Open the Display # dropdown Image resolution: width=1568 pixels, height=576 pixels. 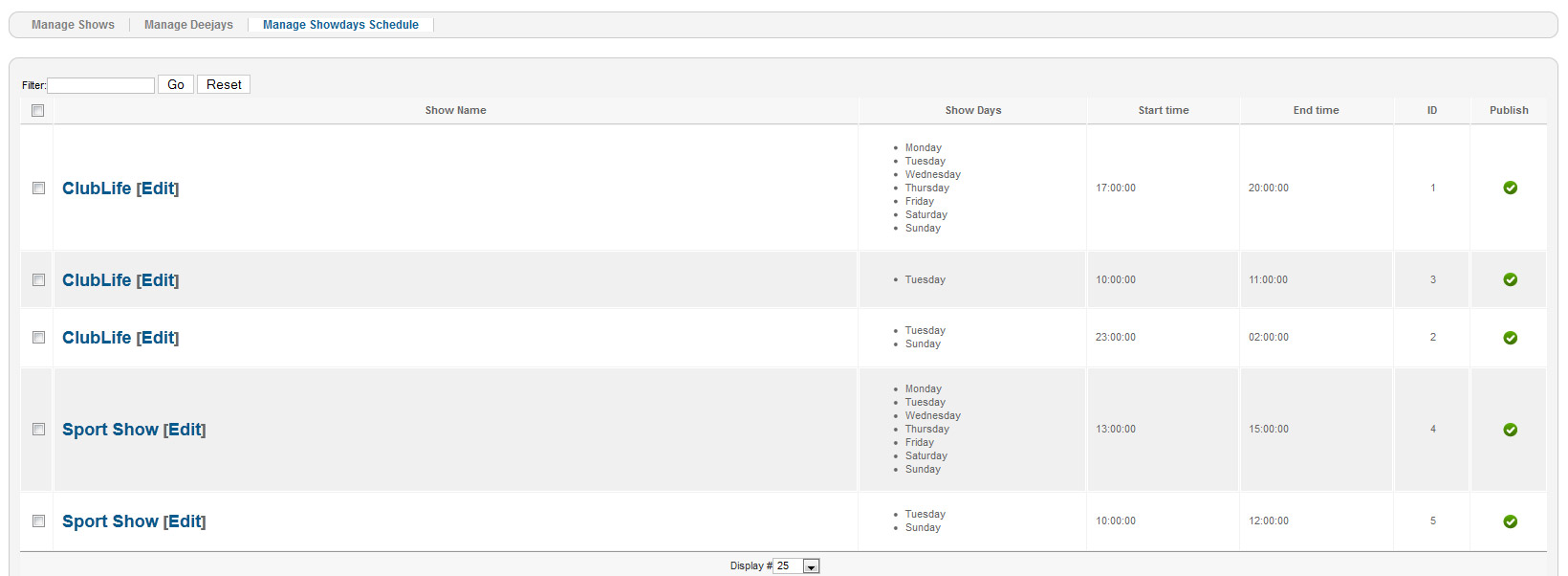click(796, 566)
